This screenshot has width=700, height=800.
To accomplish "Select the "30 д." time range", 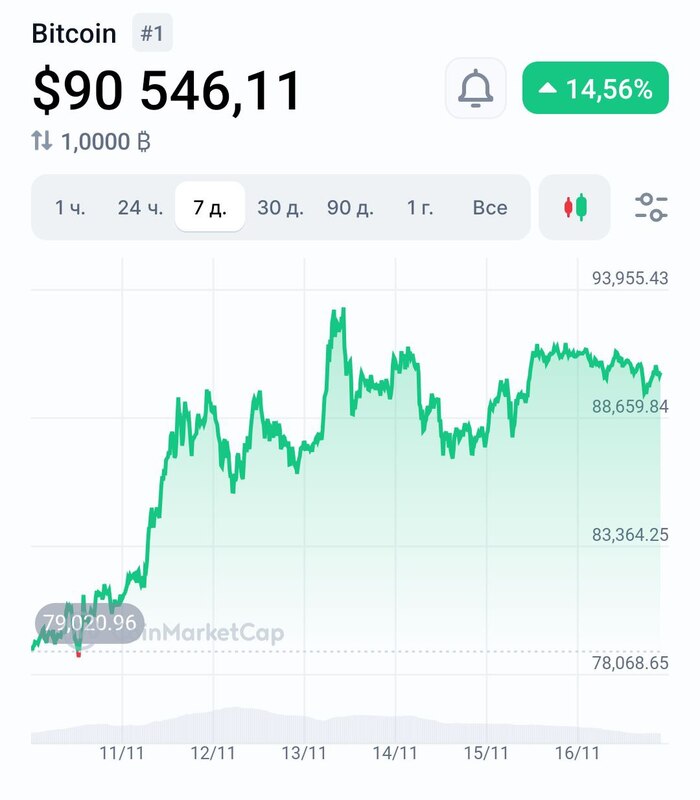I will pos(280,206).
